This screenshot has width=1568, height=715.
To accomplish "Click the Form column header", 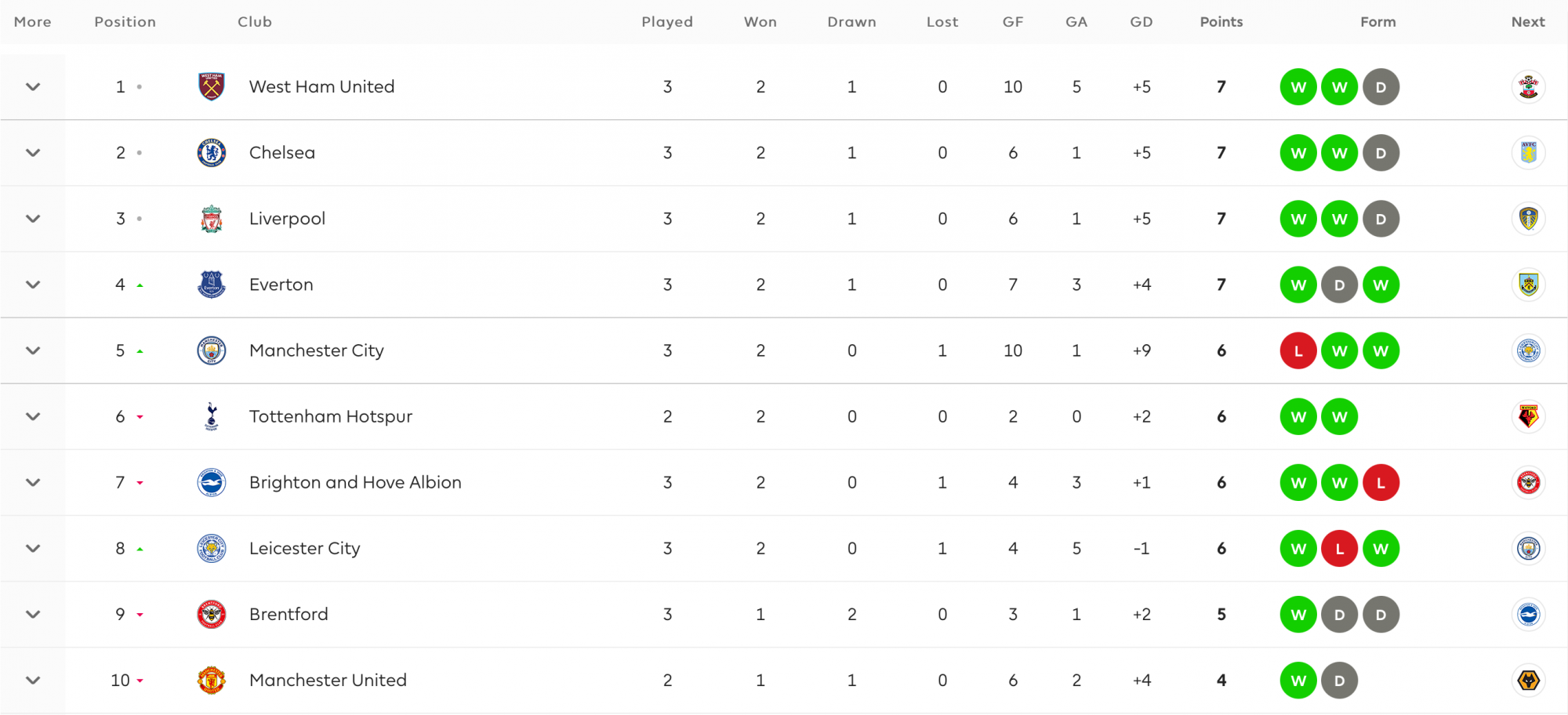I will tap(1377, 22).
